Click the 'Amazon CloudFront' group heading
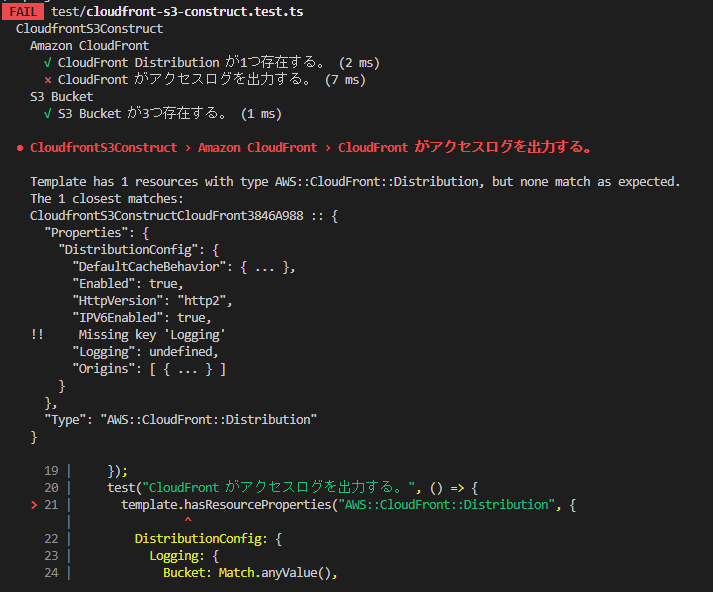 tap(90, 46)
